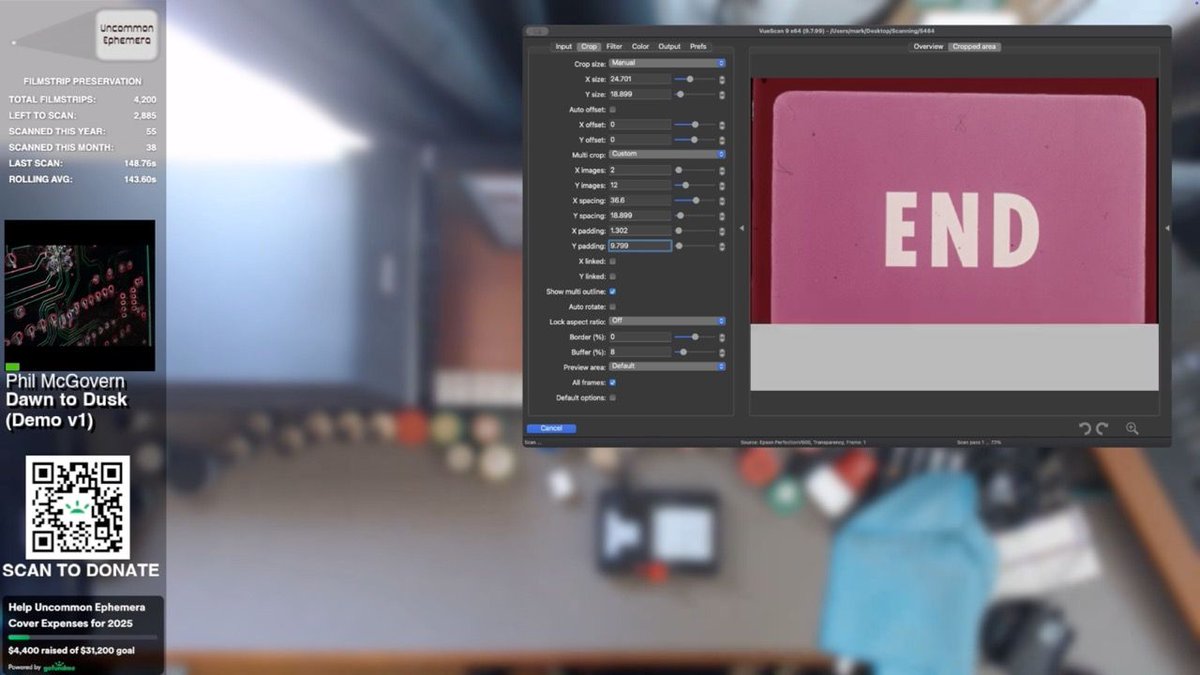Click the 'TOTAL FILMSTRIPS' counter row

point(82,100)
